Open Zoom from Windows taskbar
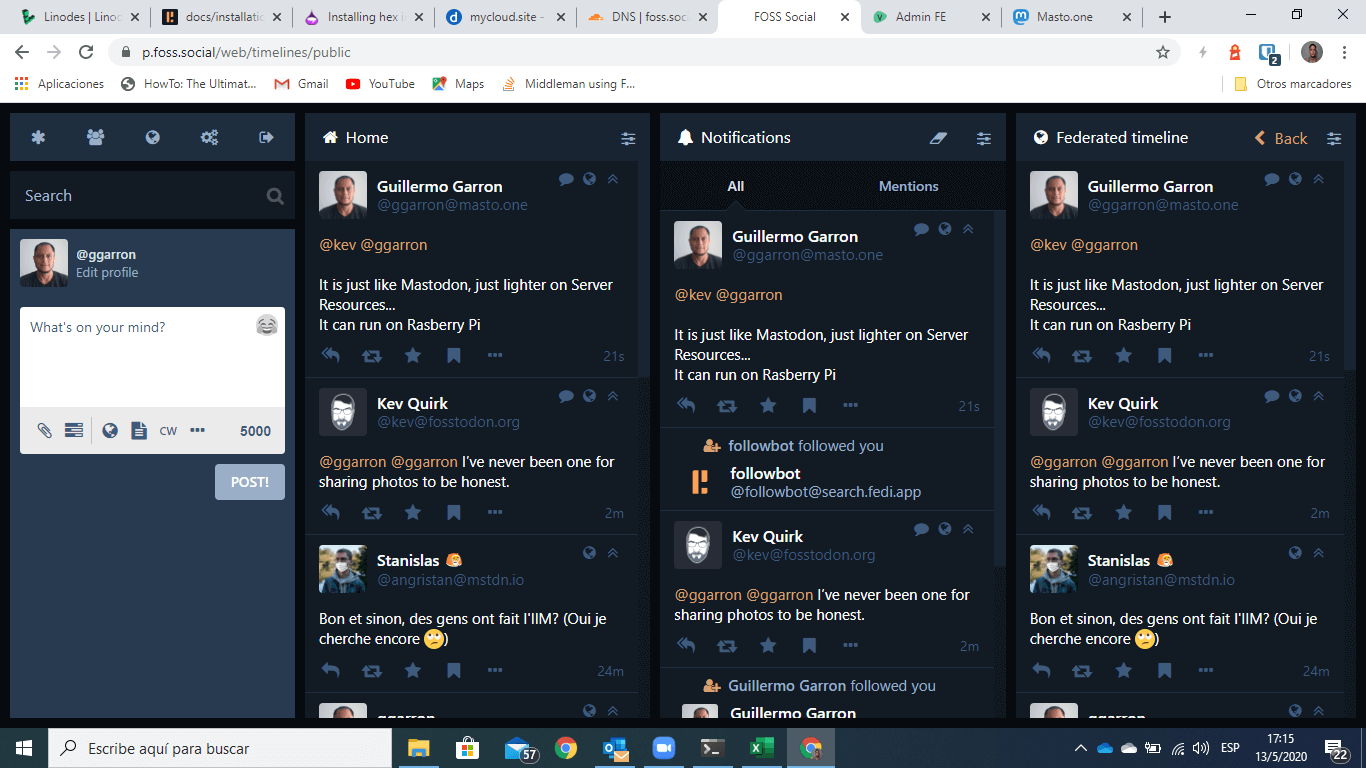 tap(663, 748)
